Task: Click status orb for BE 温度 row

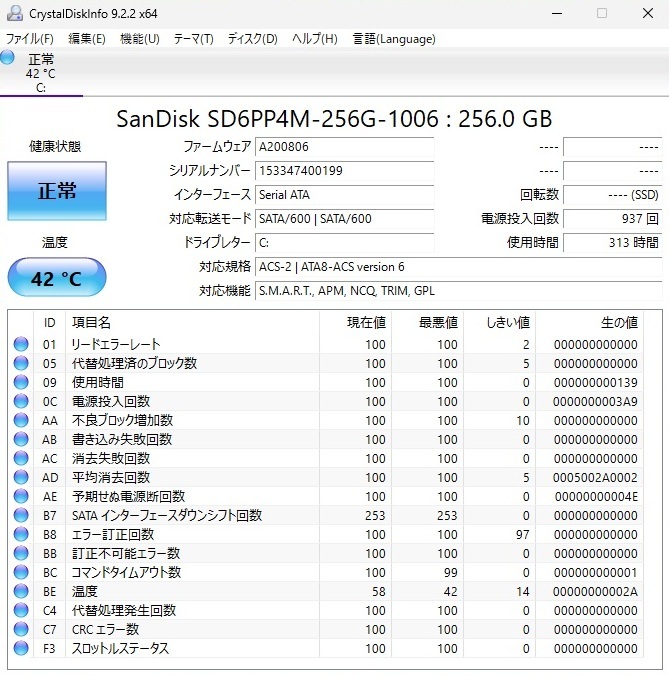Action: point(21,591)
